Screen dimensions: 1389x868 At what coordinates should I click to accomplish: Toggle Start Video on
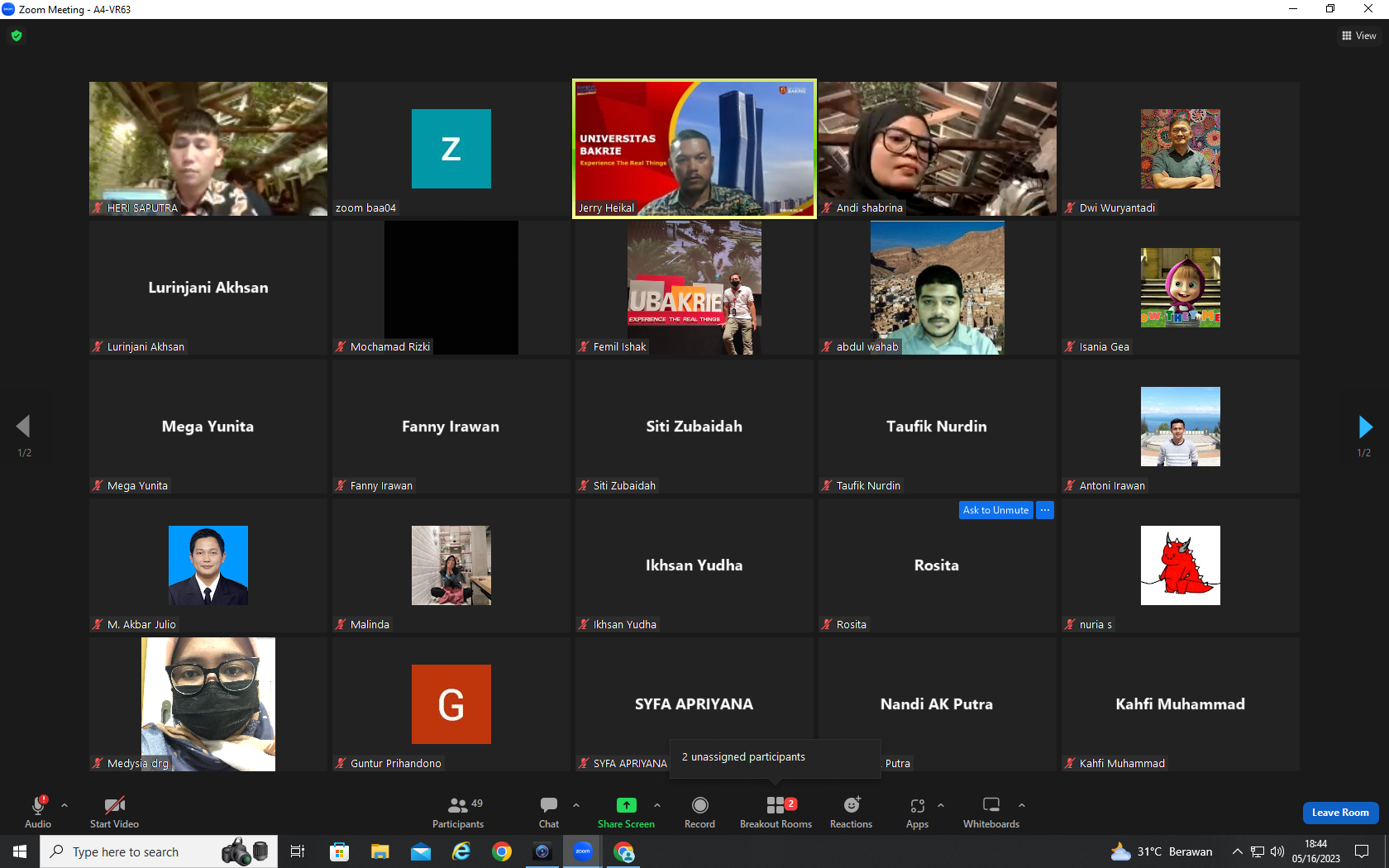(114, 813)
